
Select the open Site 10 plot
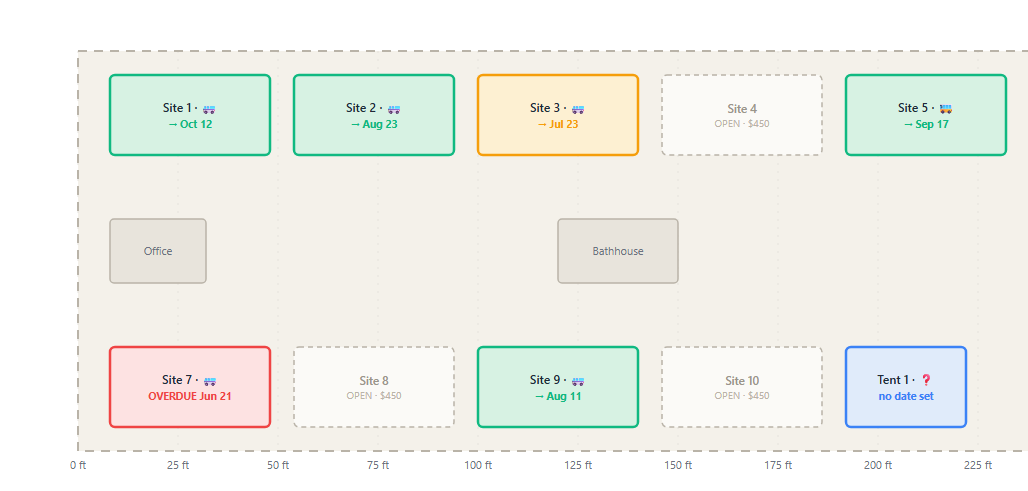pos(741,387)
